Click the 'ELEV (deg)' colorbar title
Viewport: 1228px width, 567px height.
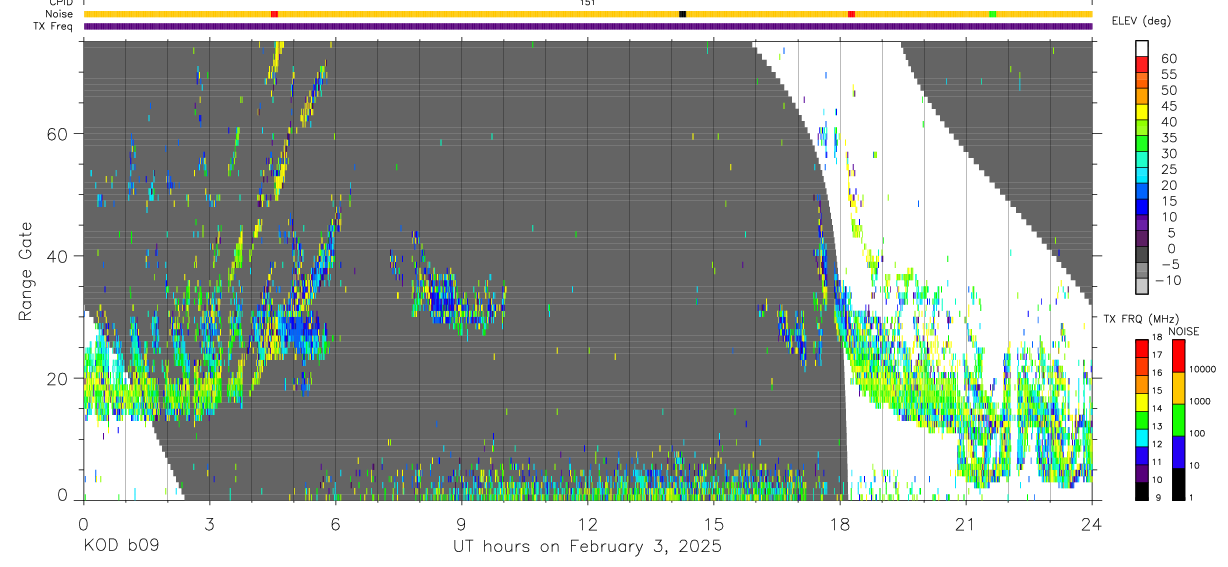tap(1140, 20)
